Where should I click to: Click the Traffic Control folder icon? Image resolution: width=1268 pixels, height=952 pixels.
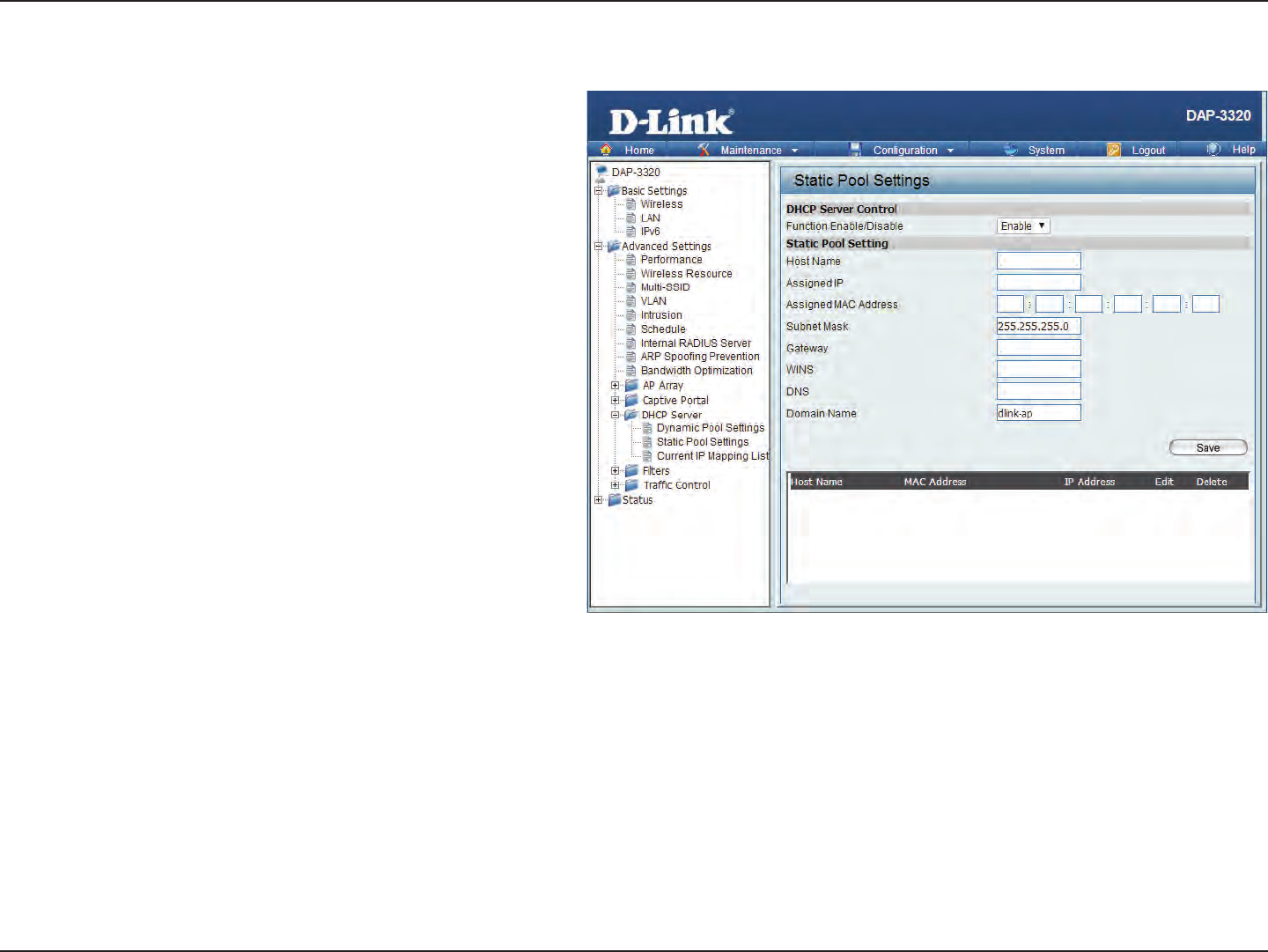pos(631,485)
